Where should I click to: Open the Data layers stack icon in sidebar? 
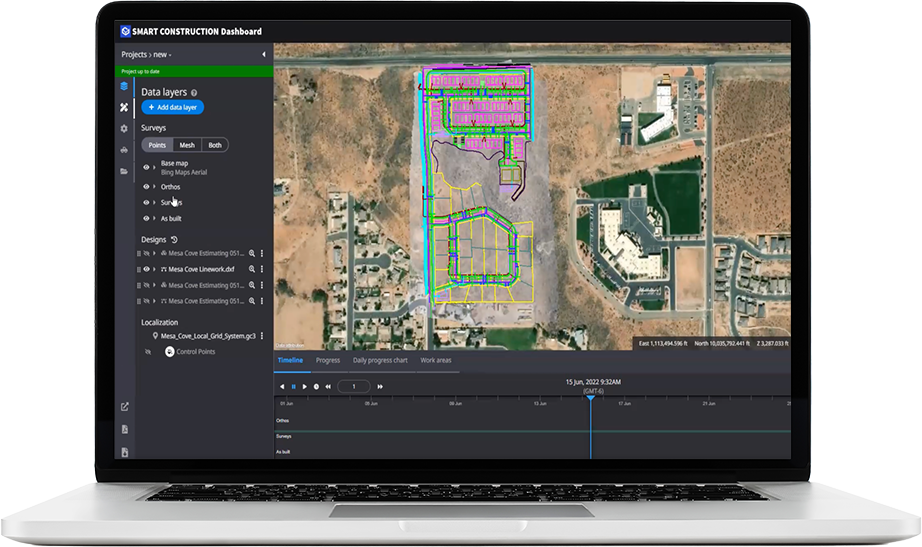tap(124, 86)
